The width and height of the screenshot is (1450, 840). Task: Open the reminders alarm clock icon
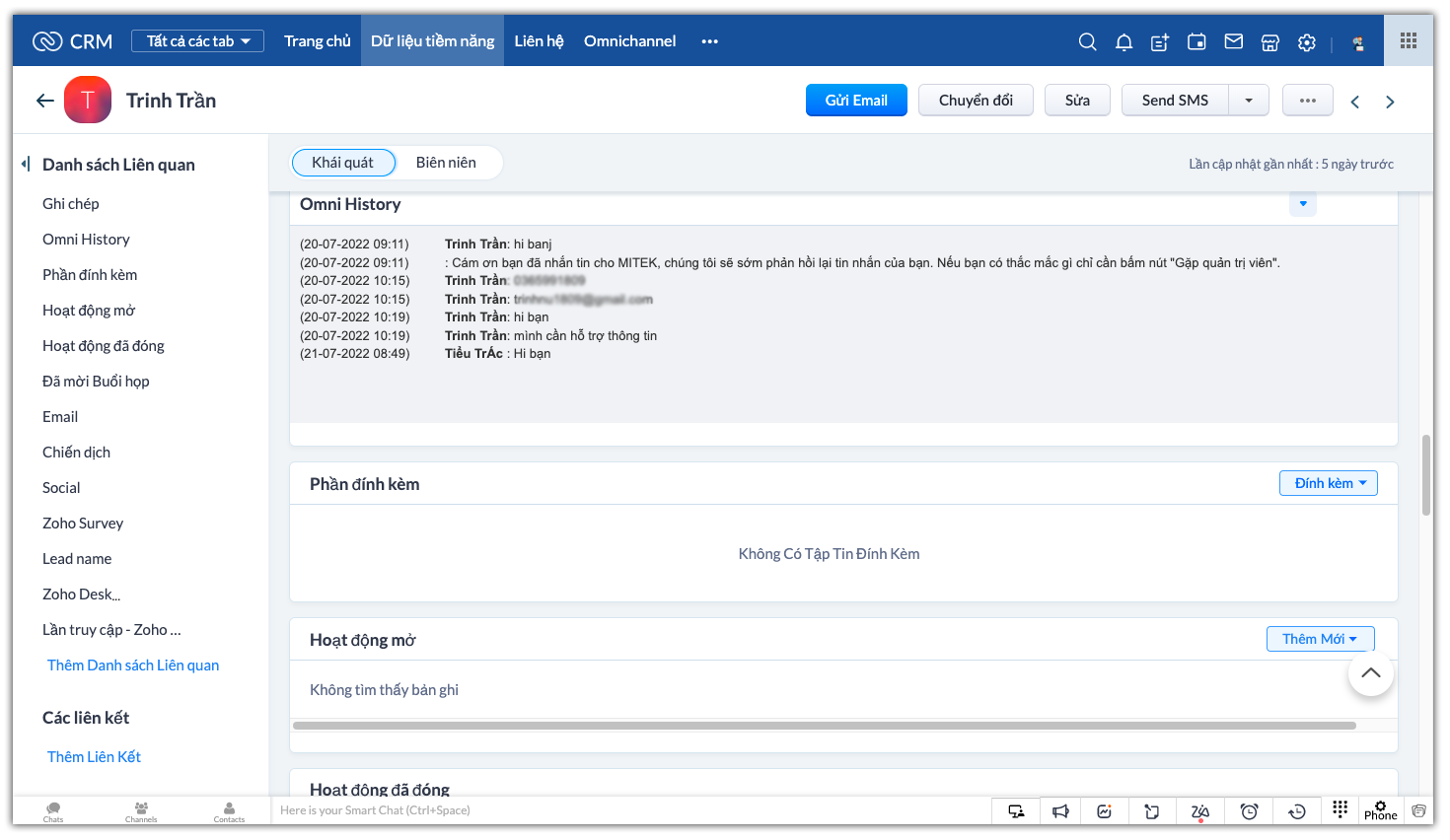point(1249,811)
